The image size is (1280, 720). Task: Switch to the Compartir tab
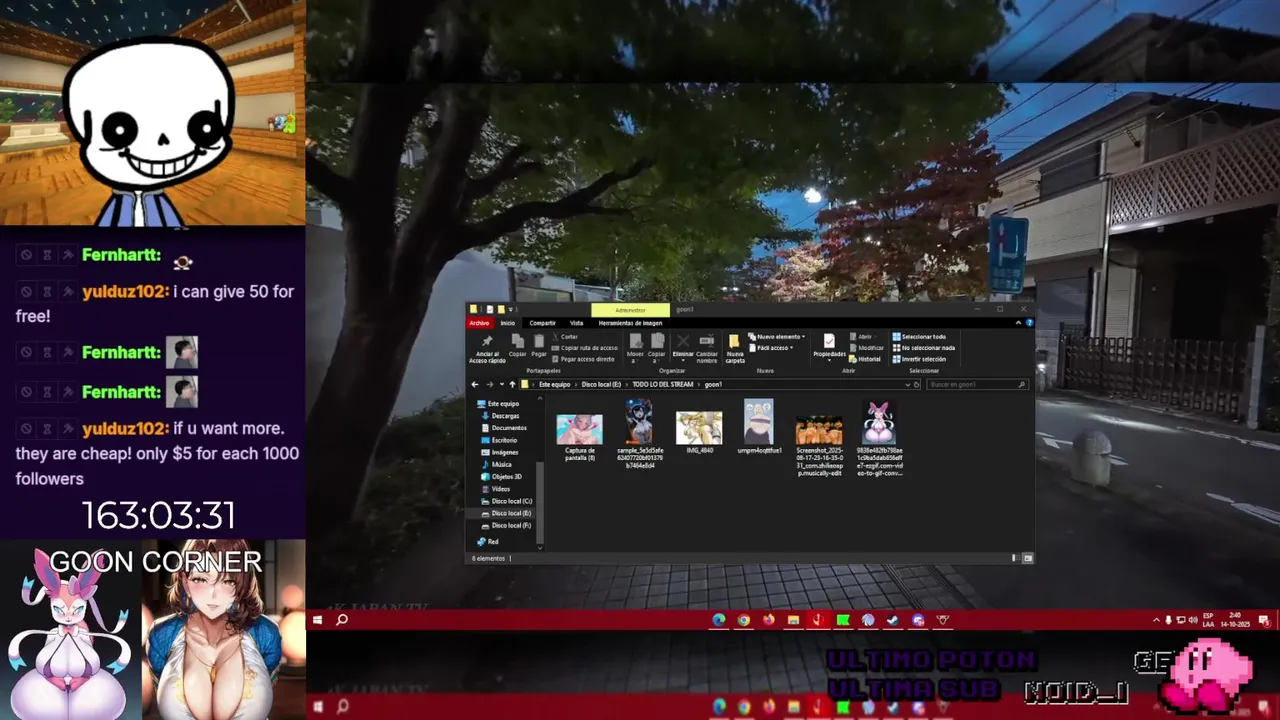tap(542, 323)
